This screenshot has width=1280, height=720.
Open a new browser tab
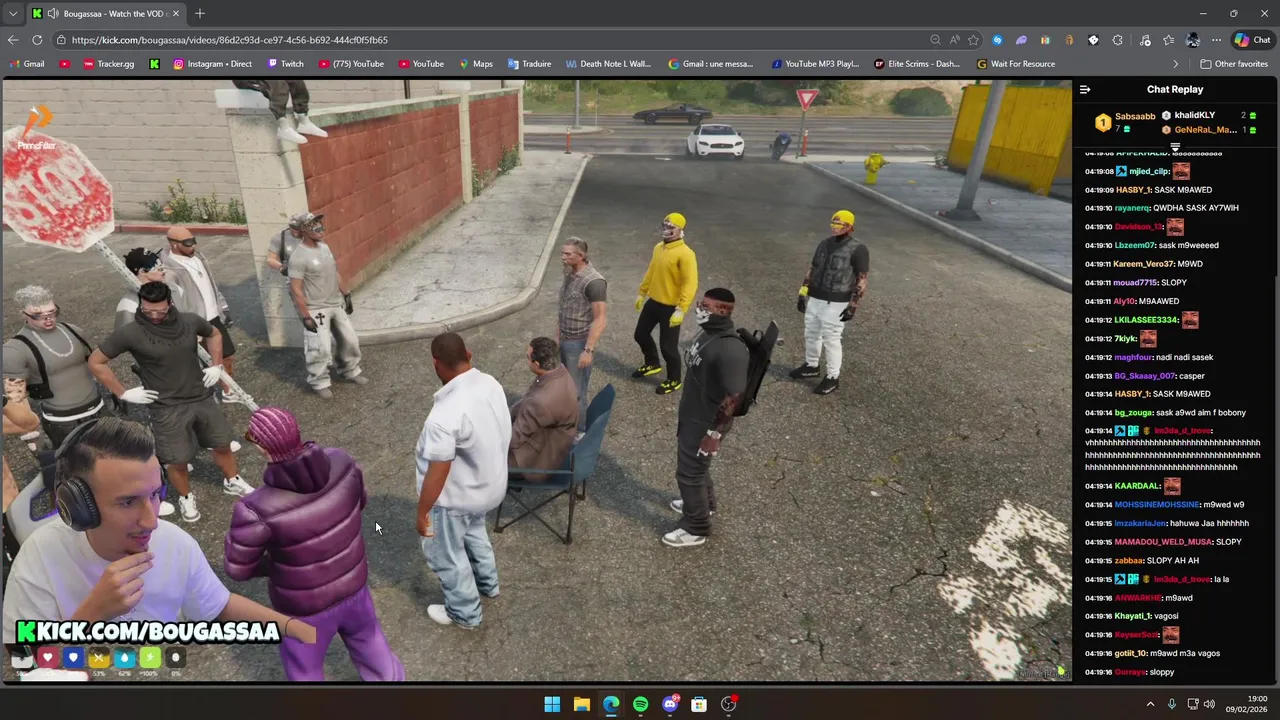click(x=200, y=14)
